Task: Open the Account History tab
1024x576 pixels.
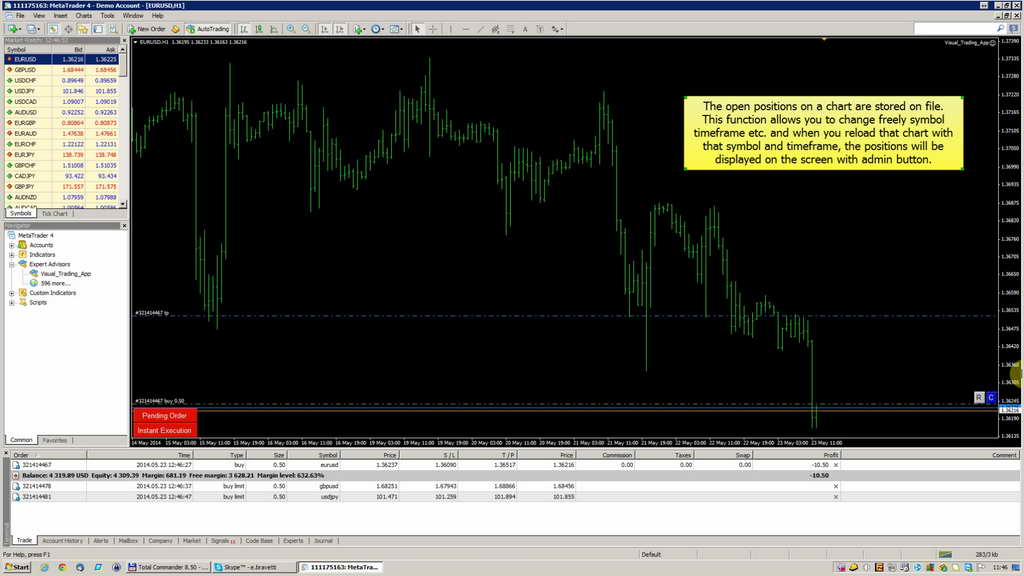Action: (63, 541)
